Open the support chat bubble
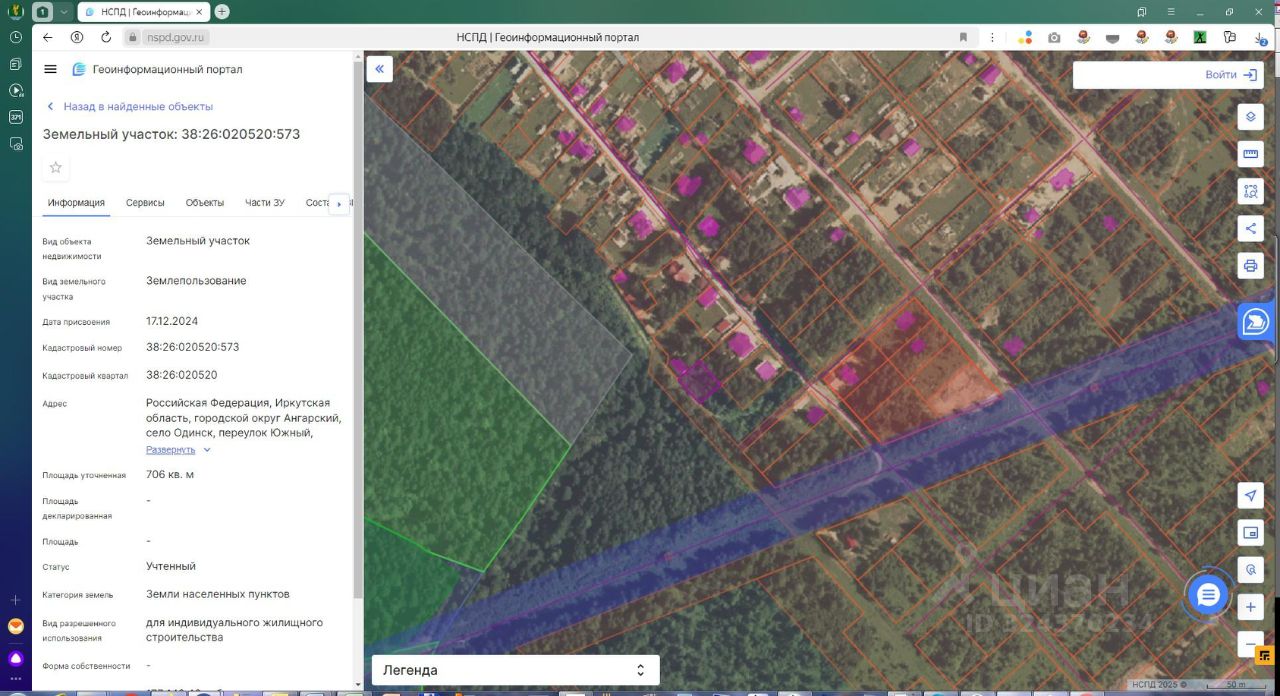The image size is (1280, 696). (1208, 596)
